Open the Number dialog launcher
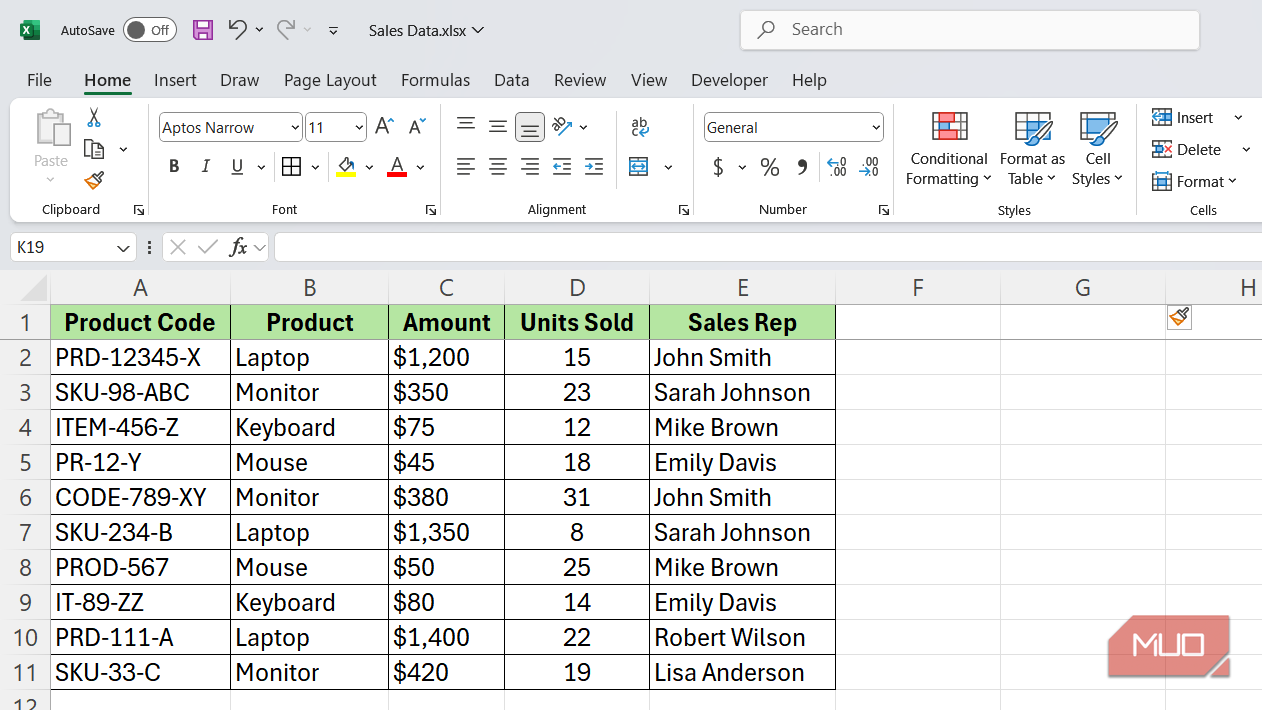This screenshot has width=1262, height=710. point(884,210)
